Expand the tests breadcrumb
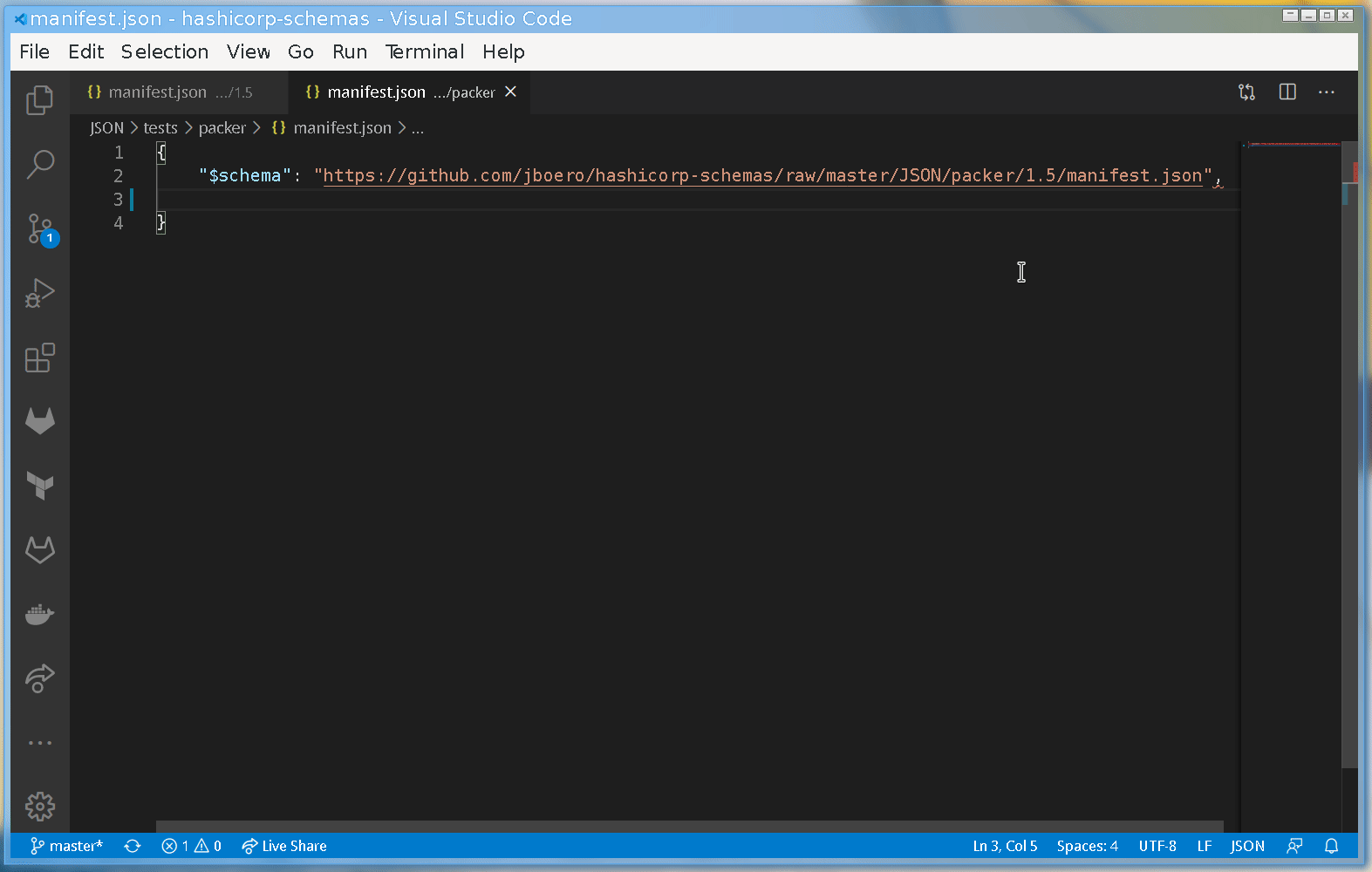Viewport: 1372px width, 872px height. point(160,128)
